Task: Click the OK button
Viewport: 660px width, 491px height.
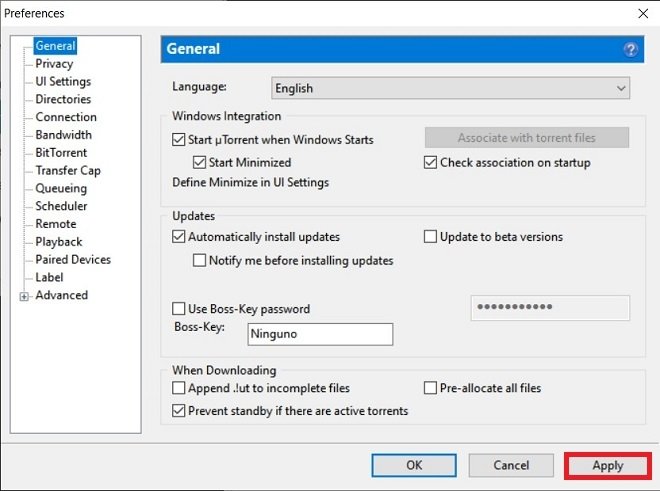Action: [x=414, y=465]
